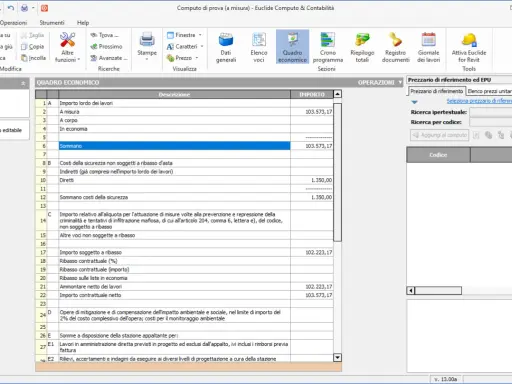
Task: Select 'Sommano costi della sicurezza' row
Action: click(184, 197)
